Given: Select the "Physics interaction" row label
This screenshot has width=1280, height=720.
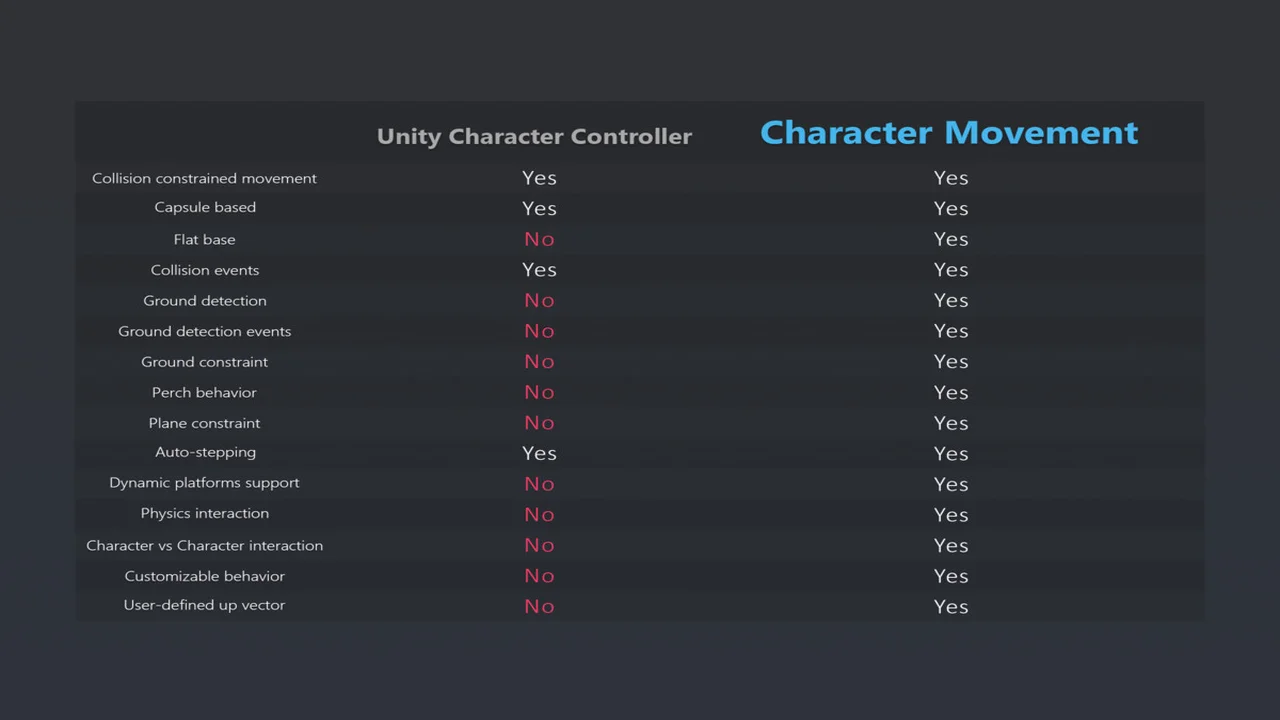Looking at the screenshot, I should (205, 513).
